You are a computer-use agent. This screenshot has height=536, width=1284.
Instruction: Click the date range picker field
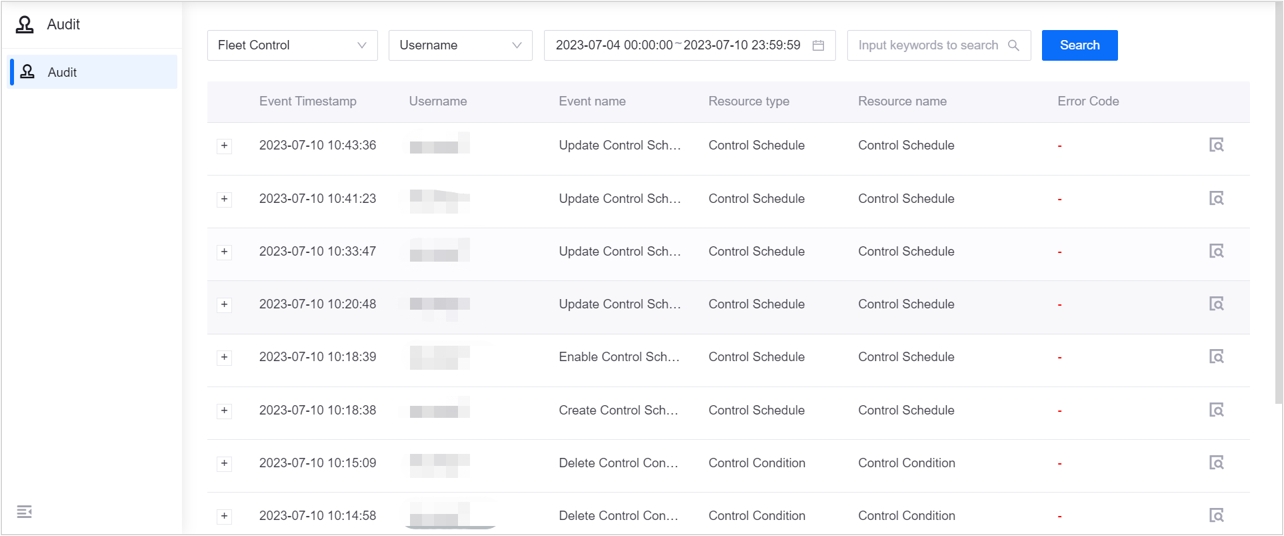[678, 45]
